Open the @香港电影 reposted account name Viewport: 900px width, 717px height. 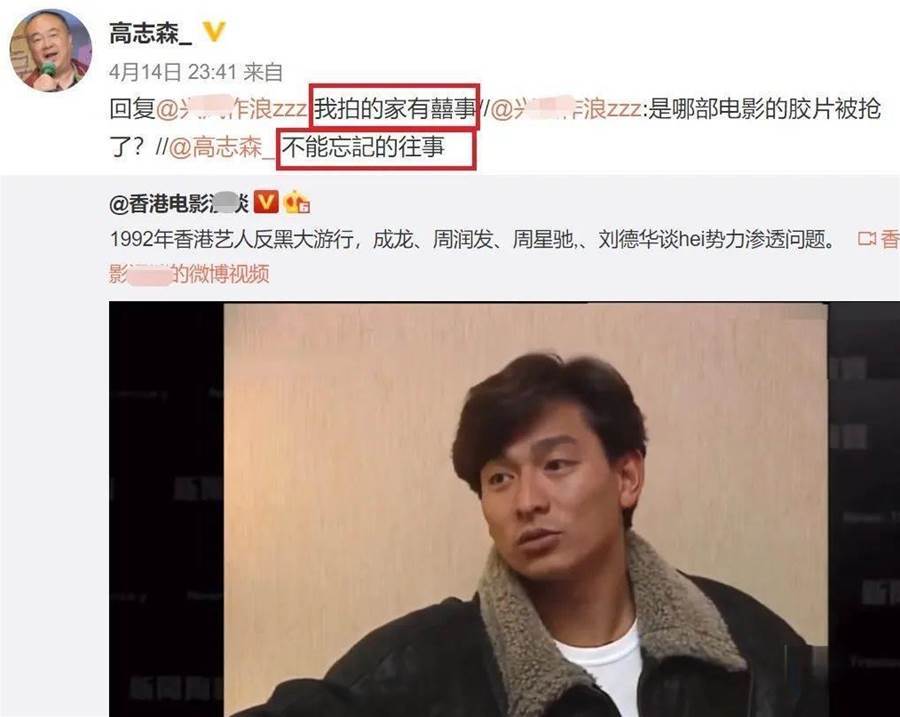coord(179,203)
